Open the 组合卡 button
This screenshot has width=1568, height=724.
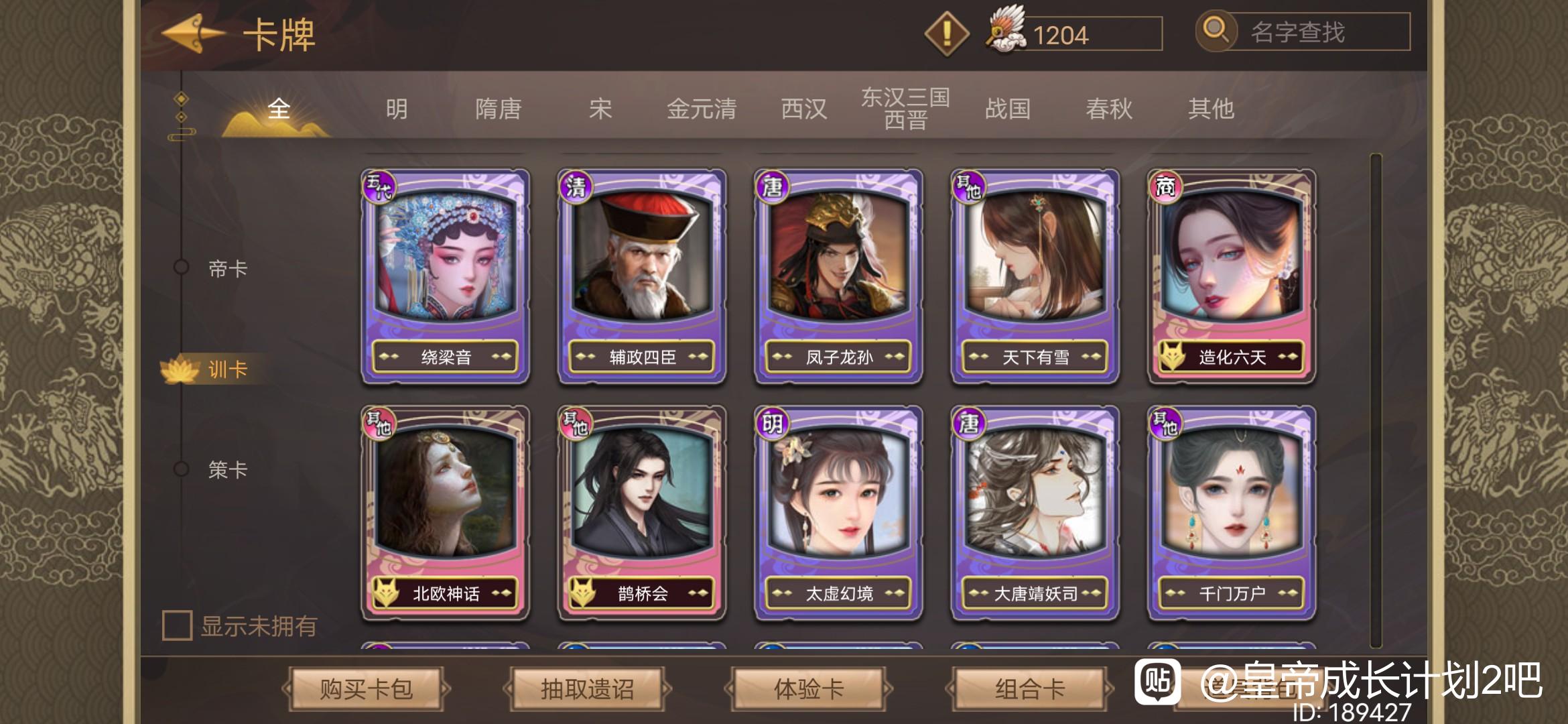click(1029, 688)
